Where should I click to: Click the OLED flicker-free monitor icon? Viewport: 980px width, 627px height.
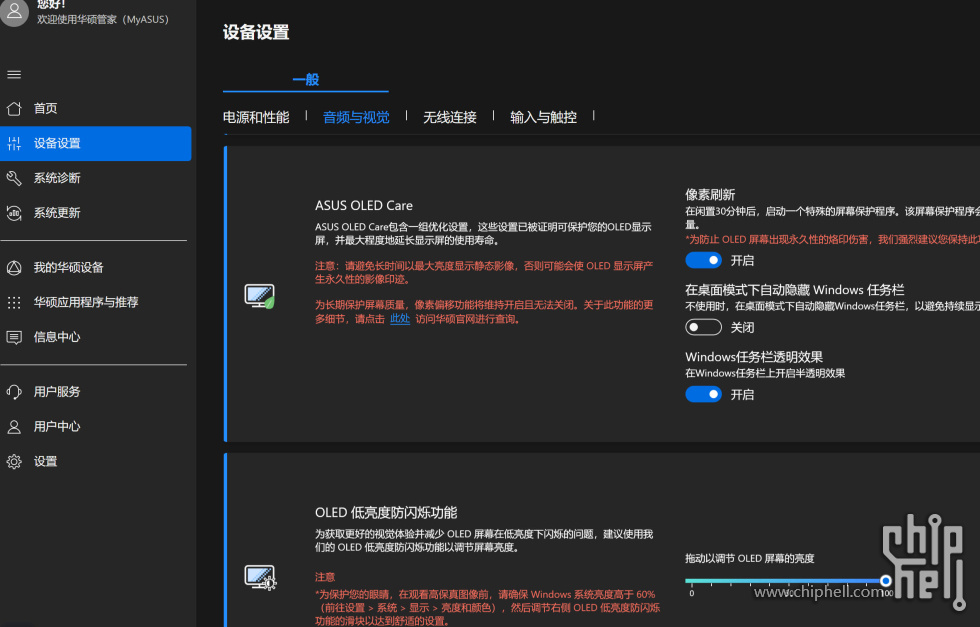pos(260,577)
